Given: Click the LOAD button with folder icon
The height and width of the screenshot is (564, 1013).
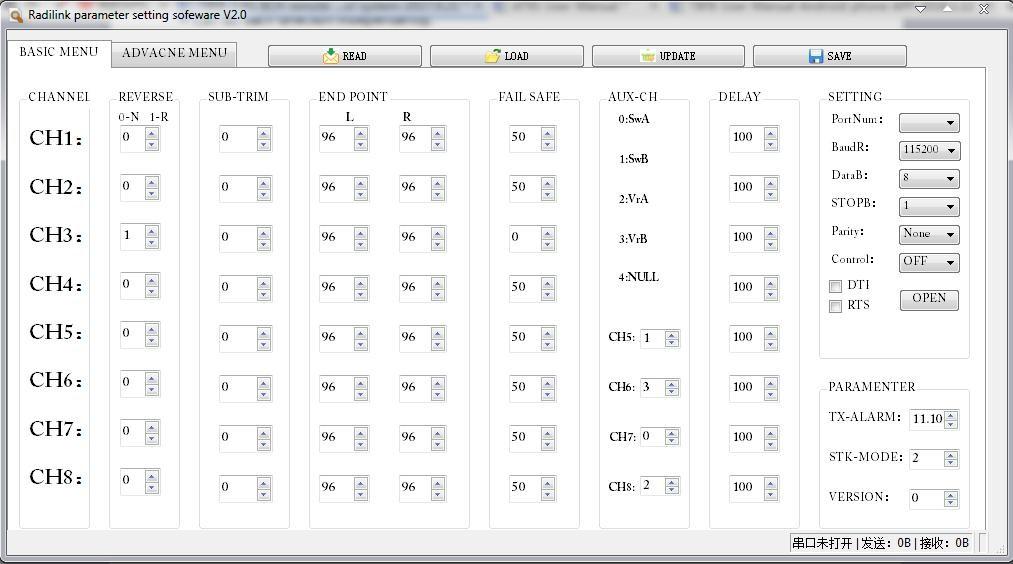Looking at the screenshot, I should pyautogui.click(x=506, y=56).
